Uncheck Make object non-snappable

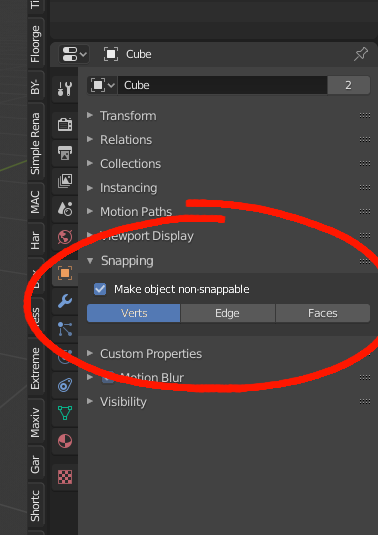pyautogui.click(x=100, y=289)
